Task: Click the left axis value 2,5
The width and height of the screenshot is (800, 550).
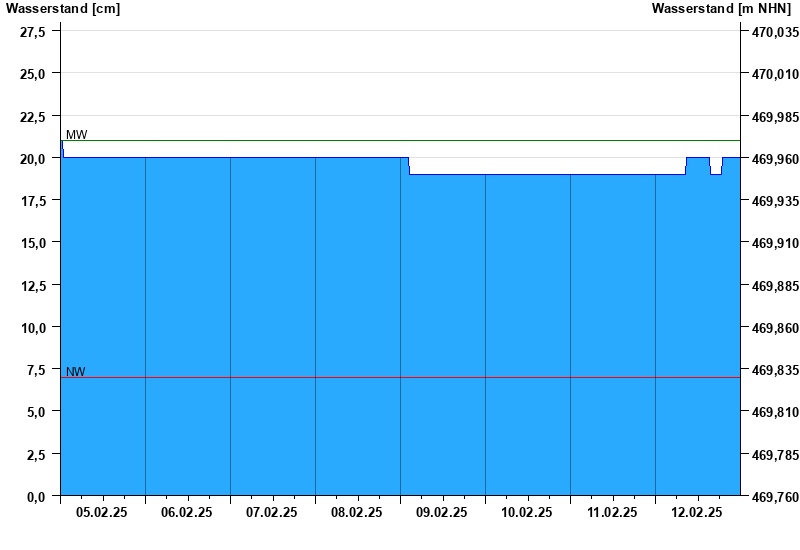Action: click(36, 454)
